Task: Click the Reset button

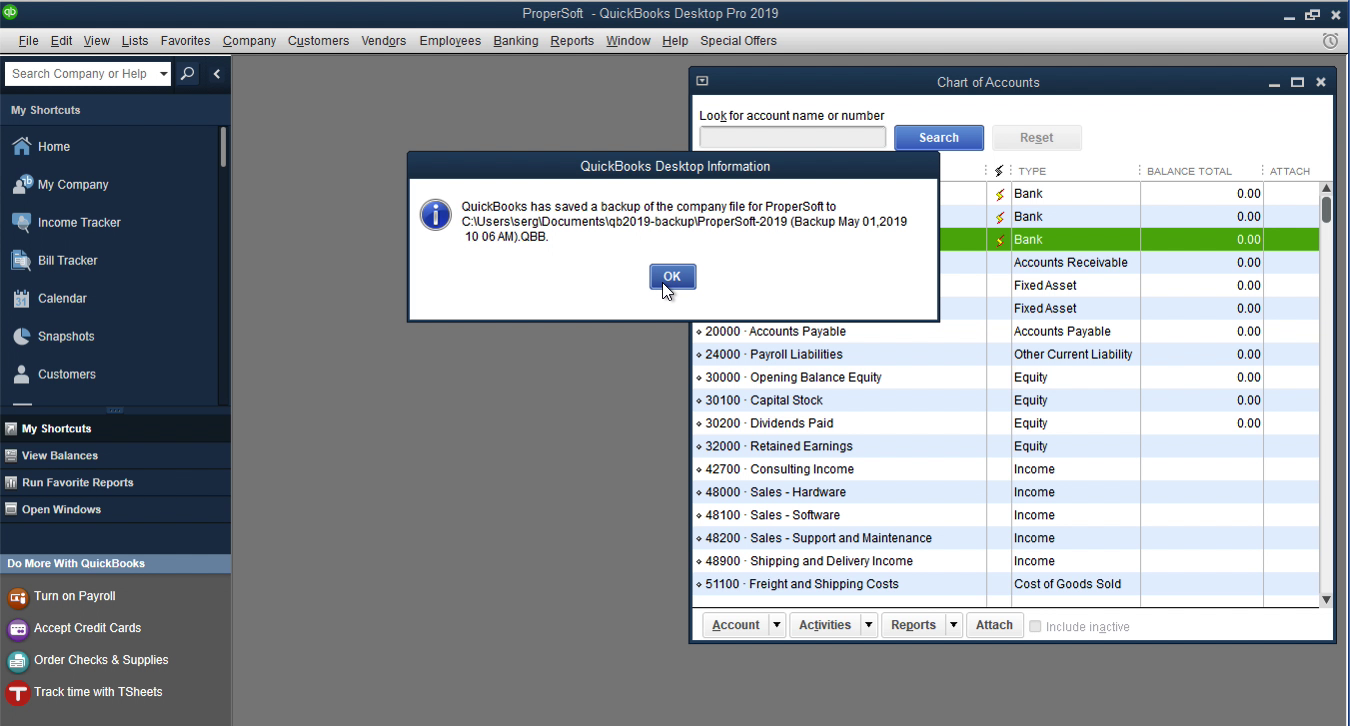Action: [x=1037, y=138]
